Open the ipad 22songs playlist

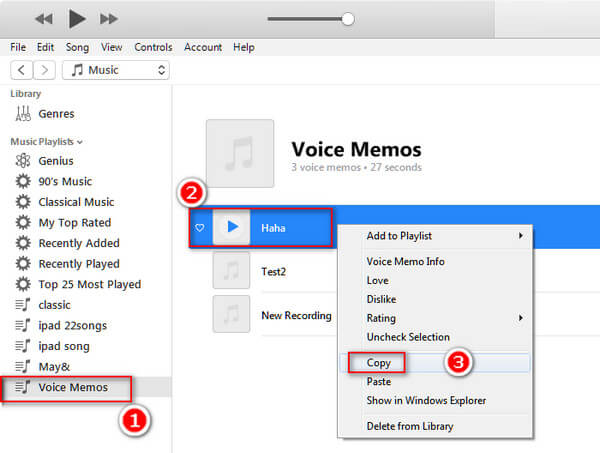(x=72, y=326)
